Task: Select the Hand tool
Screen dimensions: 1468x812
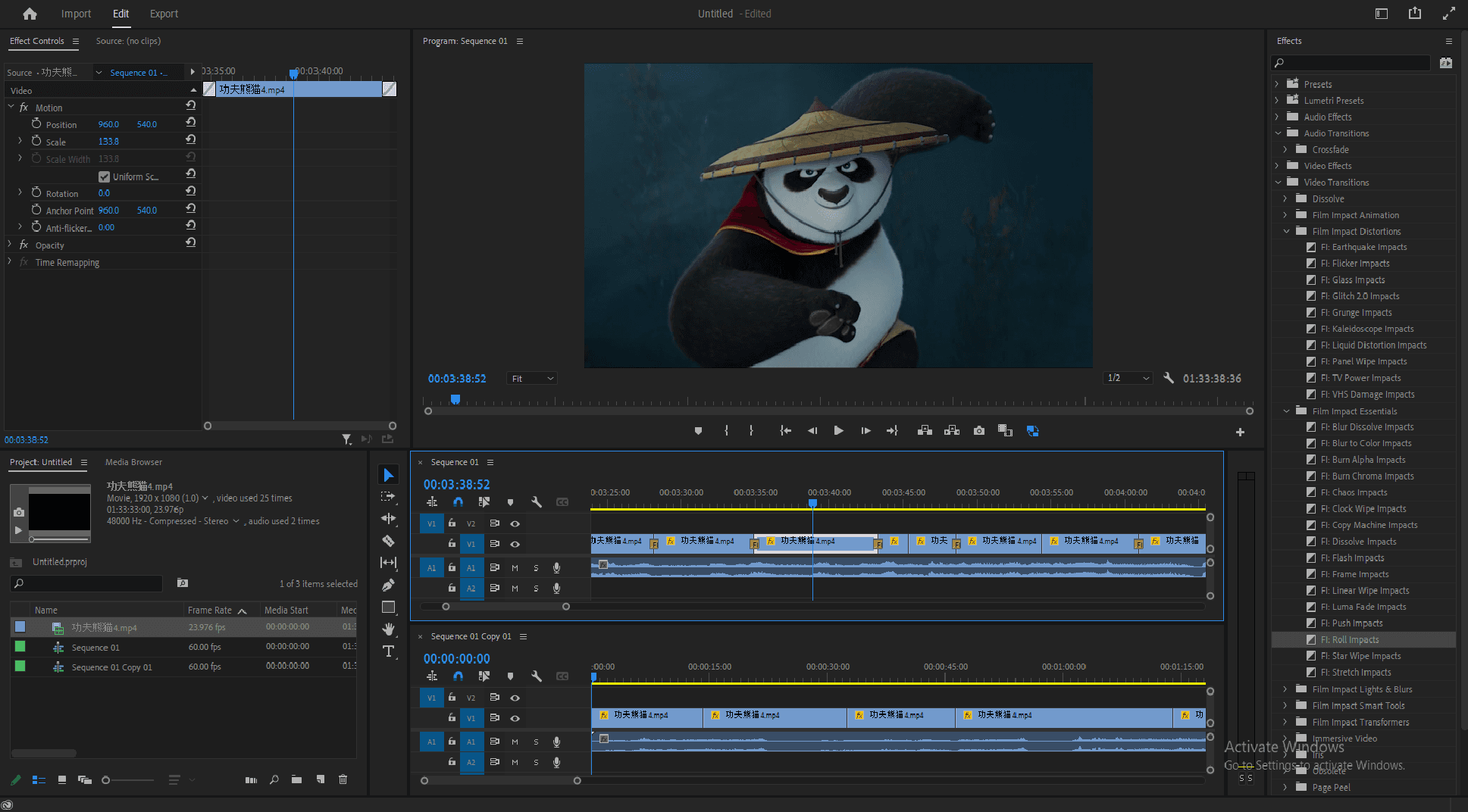Action: point(388,629)
